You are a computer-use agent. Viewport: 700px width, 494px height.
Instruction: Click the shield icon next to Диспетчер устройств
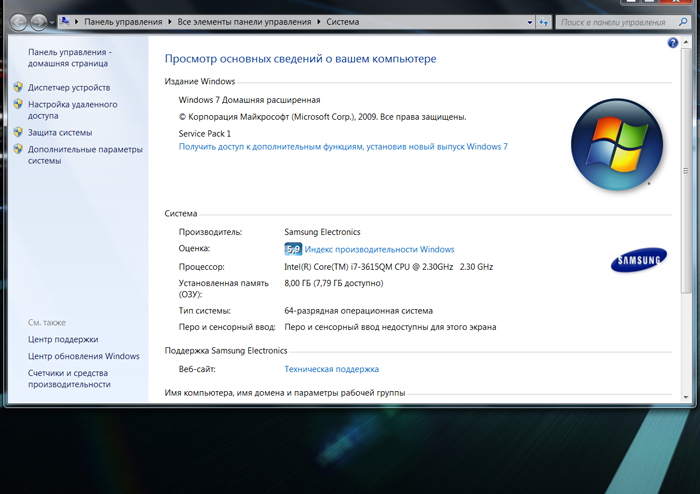tap(18, 88)
